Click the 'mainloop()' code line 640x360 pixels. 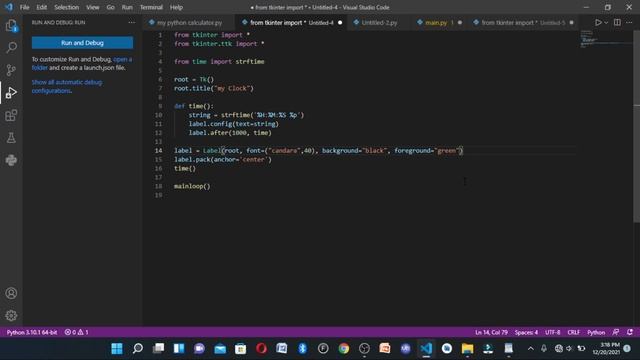(x=192, y=186)
